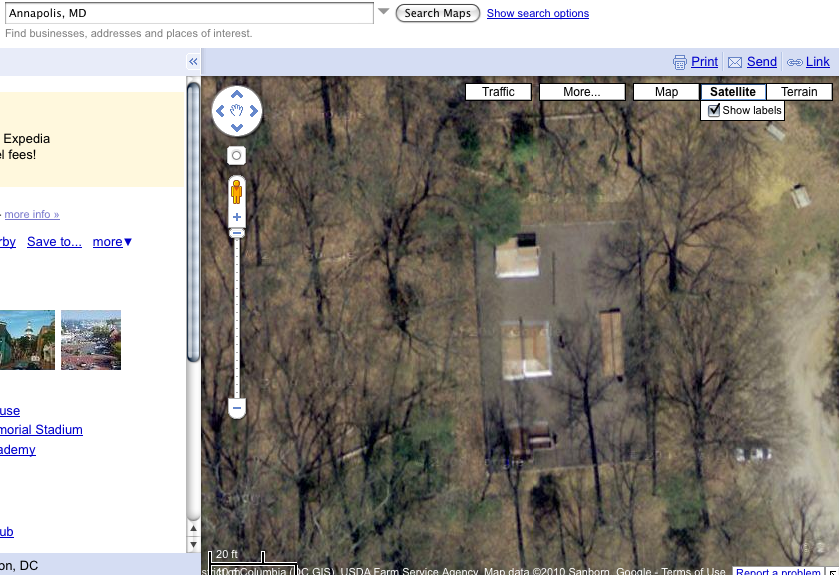Screen dimensions: 839x575
Task: Enable the Traffic layer
Action: [498, 92]
